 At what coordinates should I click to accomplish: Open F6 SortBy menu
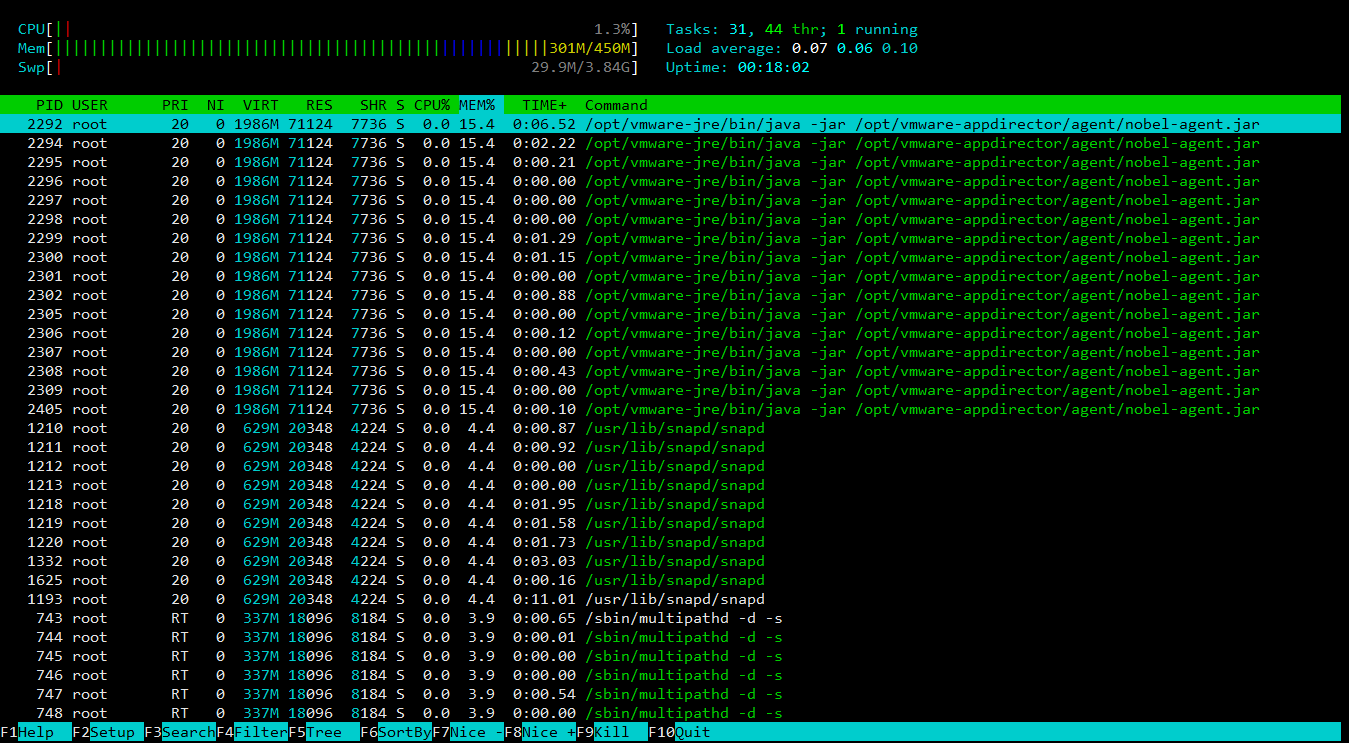(x=396, y=732)
